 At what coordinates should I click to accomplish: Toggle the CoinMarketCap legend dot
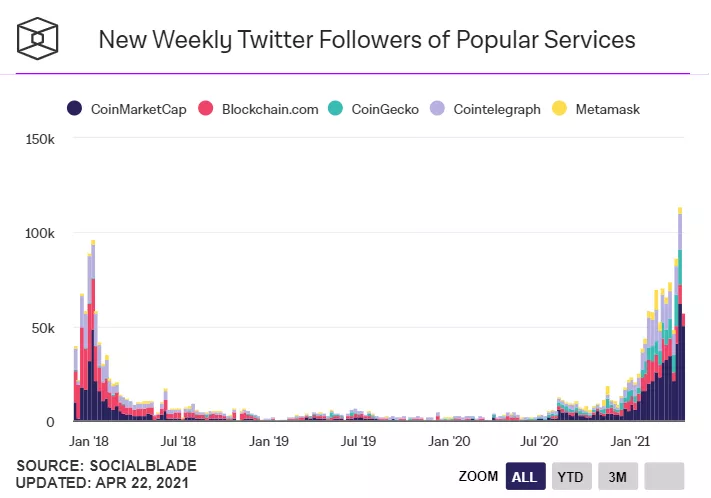pos(74,109)
